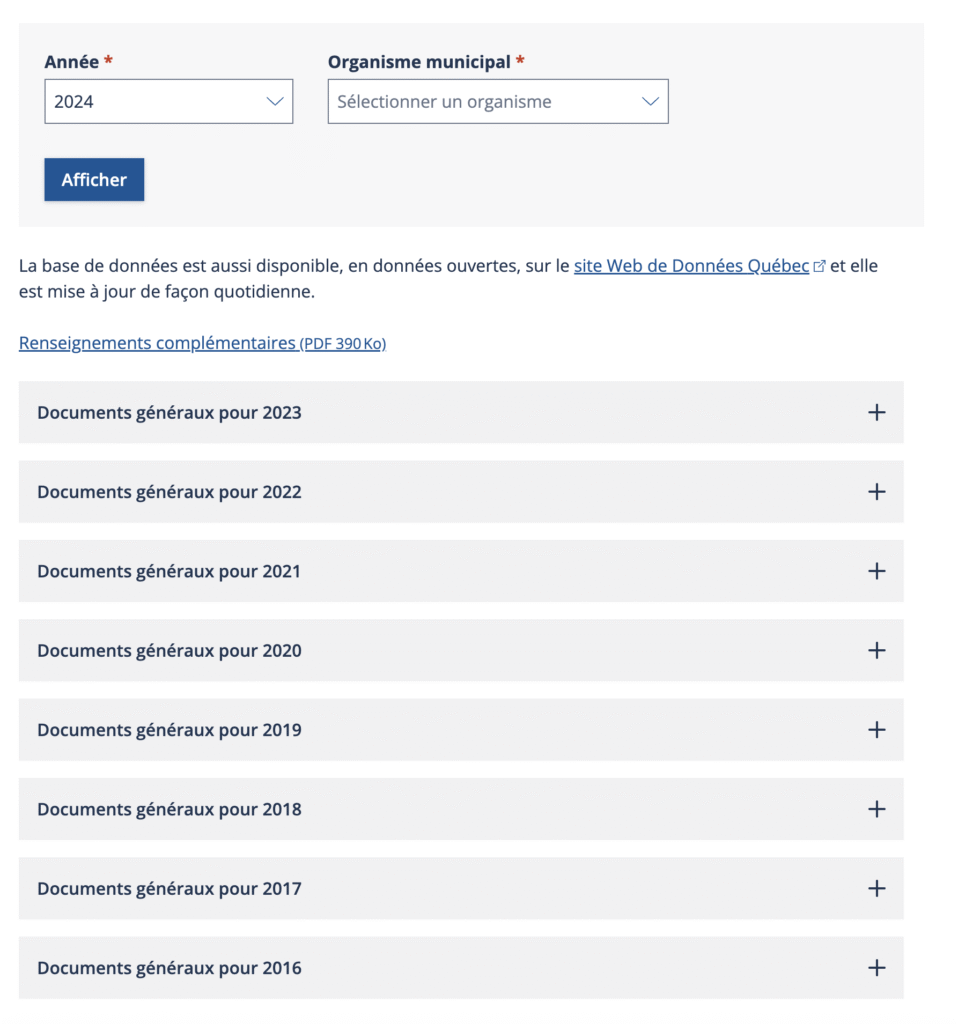Click the plus icon for 2021 documents
The image size is (958, 1024).
point(877,571)
